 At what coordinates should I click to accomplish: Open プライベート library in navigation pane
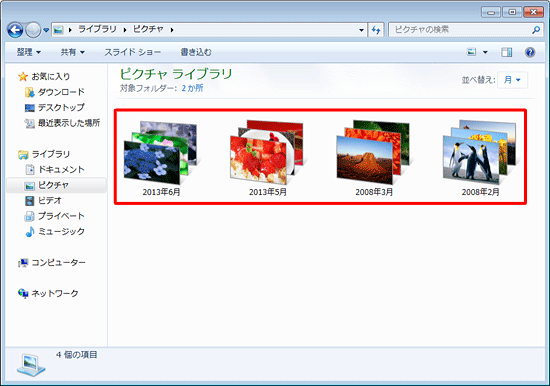click(61, 216)
